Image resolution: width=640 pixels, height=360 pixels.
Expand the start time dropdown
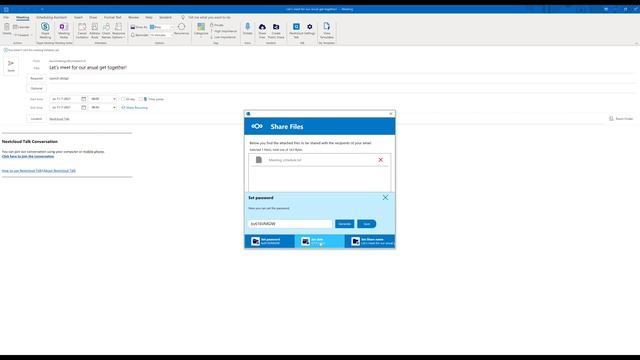pyautogui.click(x=114, y=99)
